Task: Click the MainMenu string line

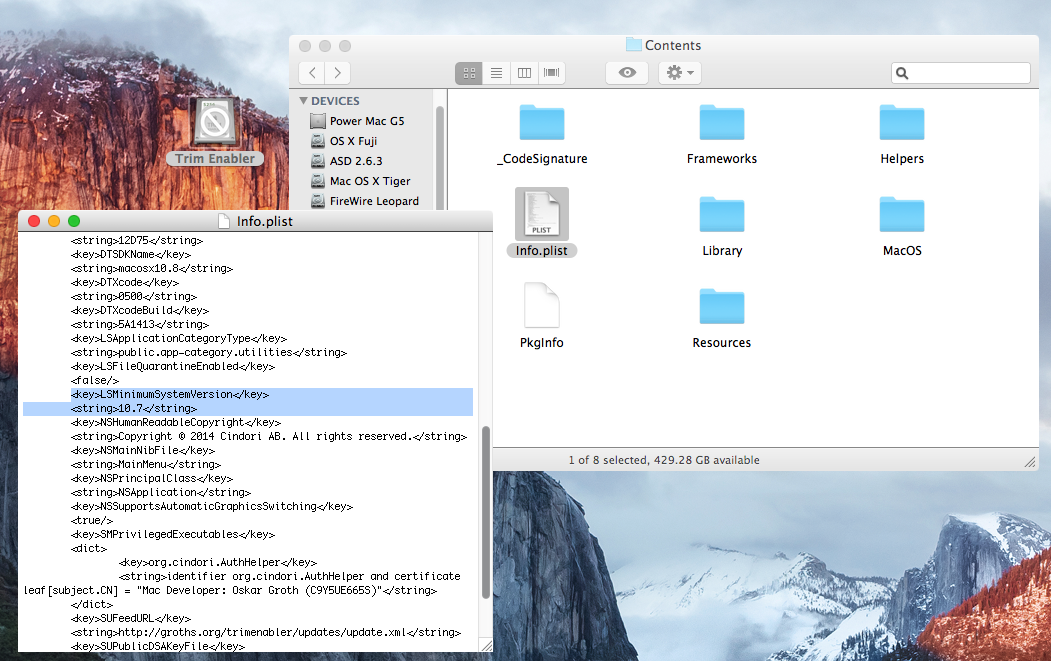Action: point(145,465)
